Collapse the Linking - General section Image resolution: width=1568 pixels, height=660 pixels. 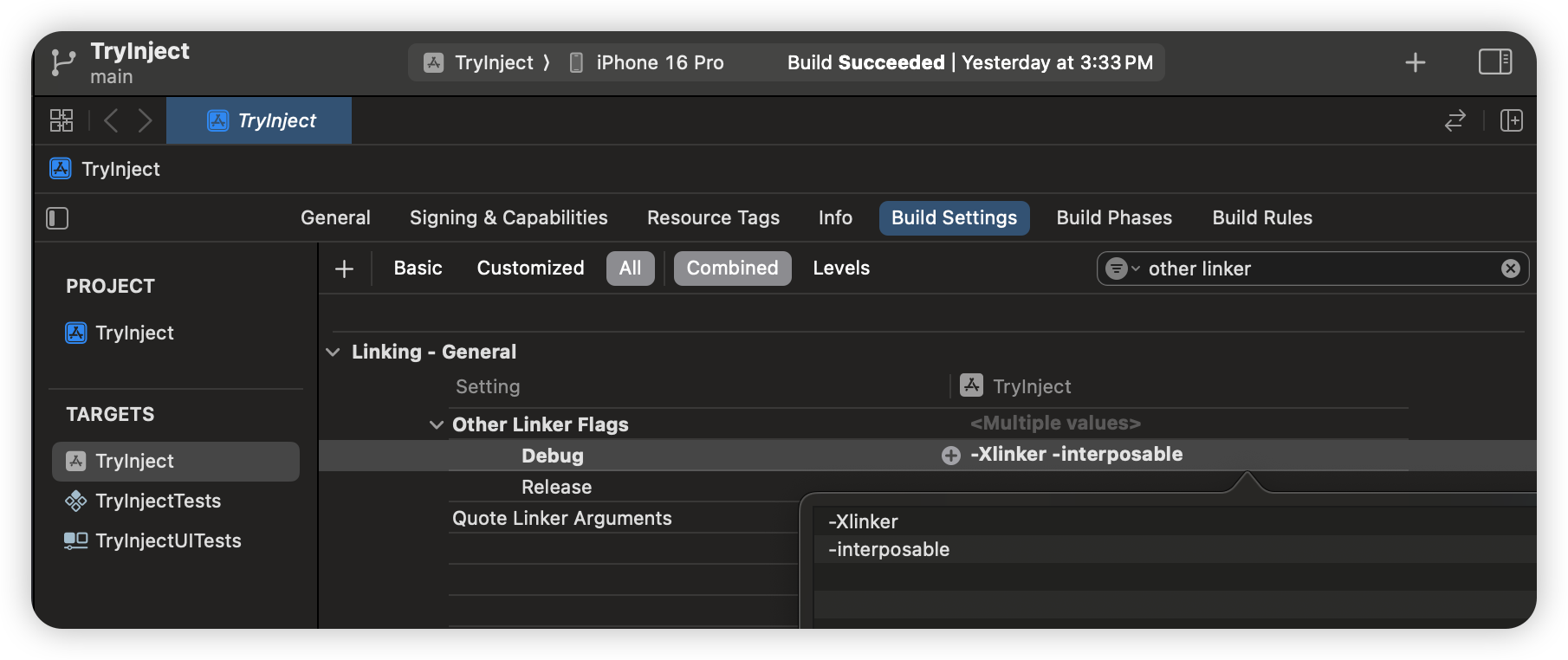coord(333,353)
